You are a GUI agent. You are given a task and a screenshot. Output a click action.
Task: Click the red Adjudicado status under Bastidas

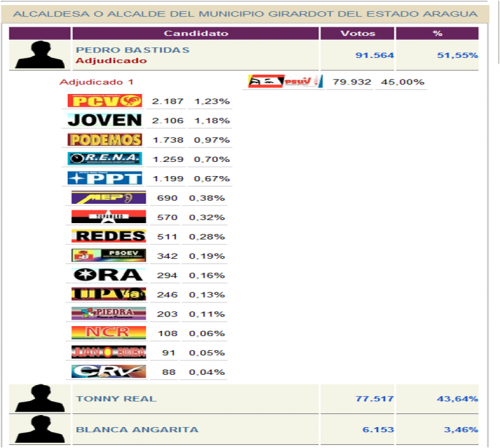tap(111, 61)
